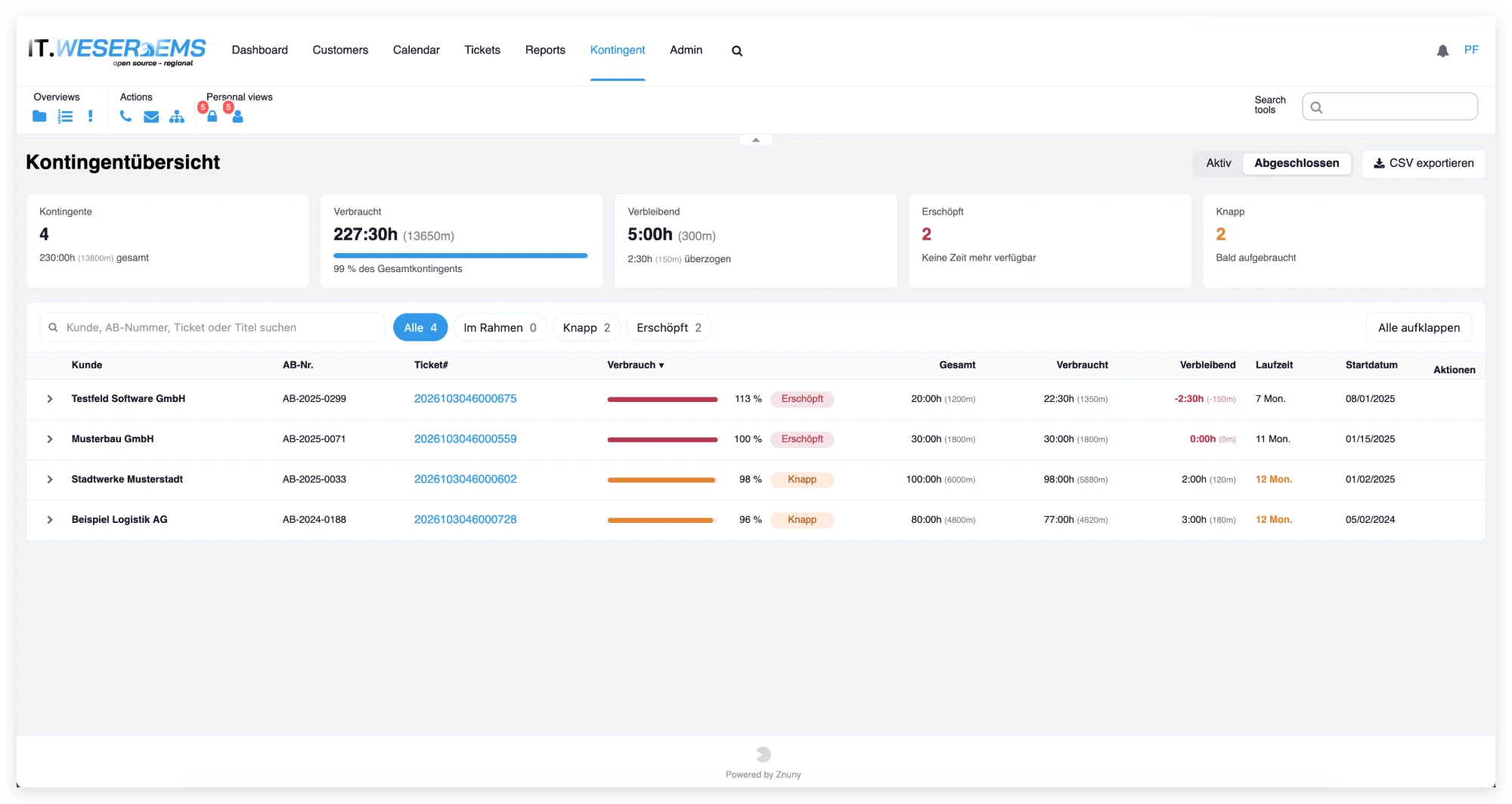Viewport: 1512px width, 804px height.
Task: Switch to Abgeschlossen contingents
Action: 1297,163
